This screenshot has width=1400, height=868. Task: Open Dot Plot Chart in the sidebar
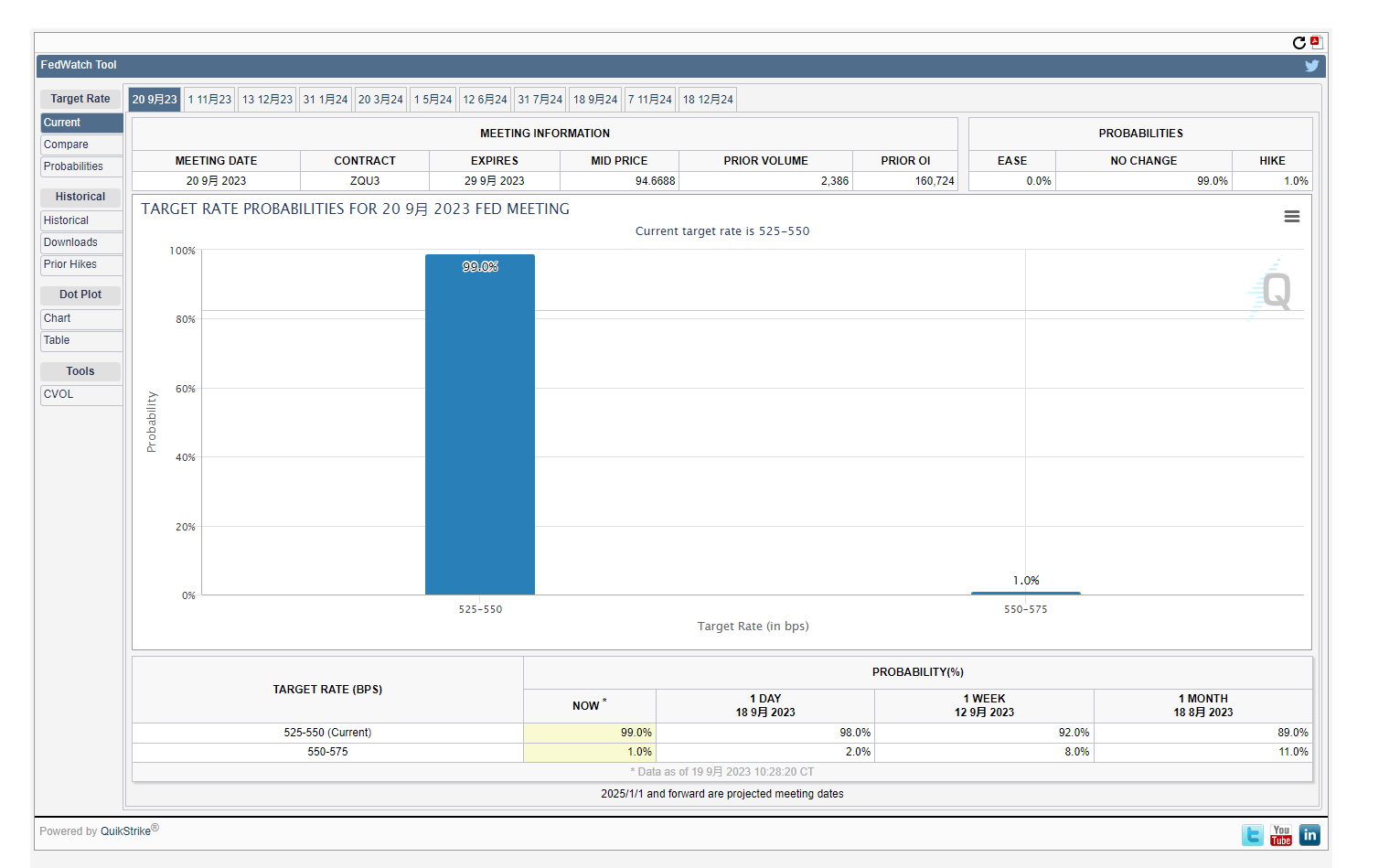pos(81,318)
